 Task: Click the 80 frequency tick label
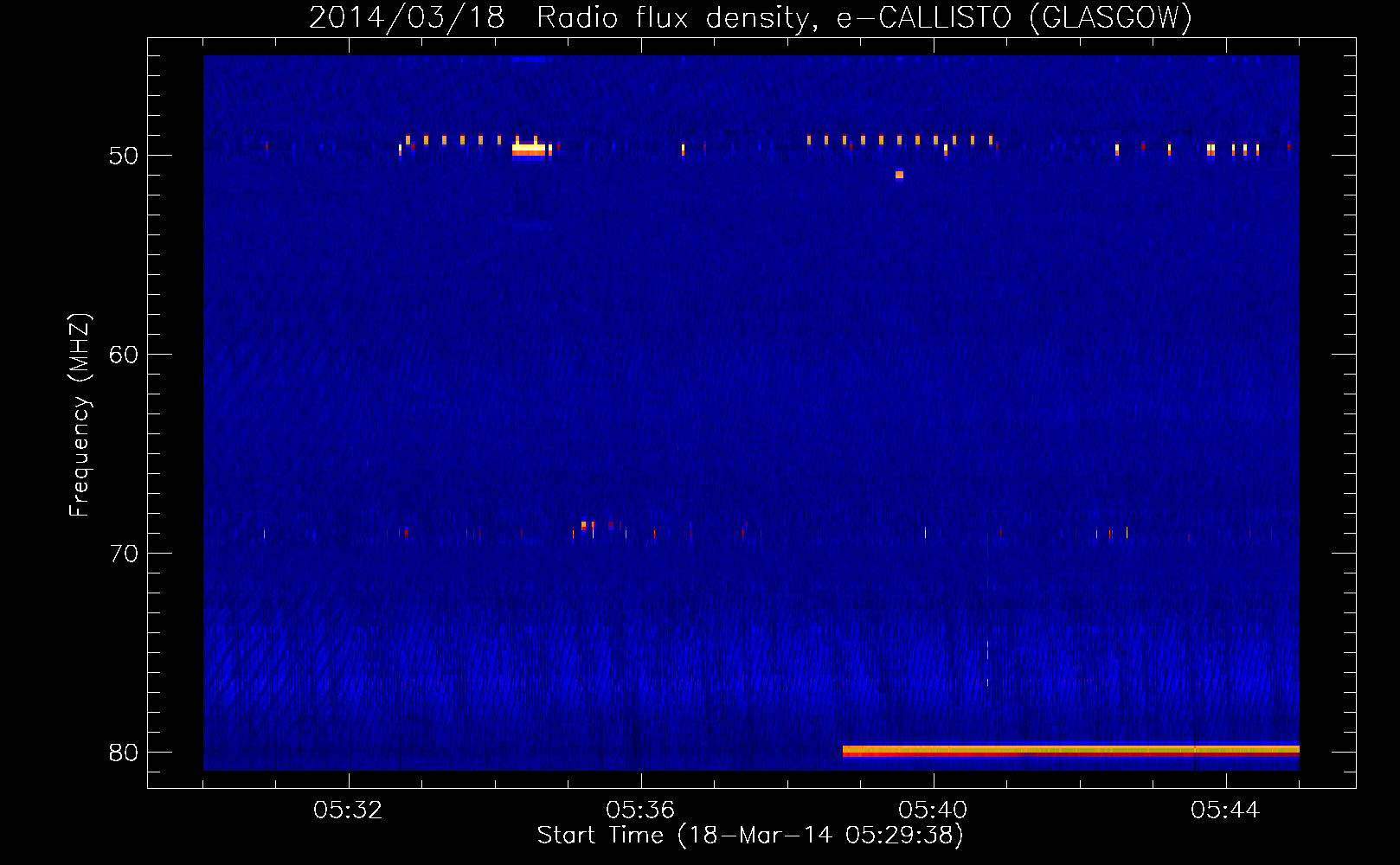pyautogui.click(x=124, y=753)
